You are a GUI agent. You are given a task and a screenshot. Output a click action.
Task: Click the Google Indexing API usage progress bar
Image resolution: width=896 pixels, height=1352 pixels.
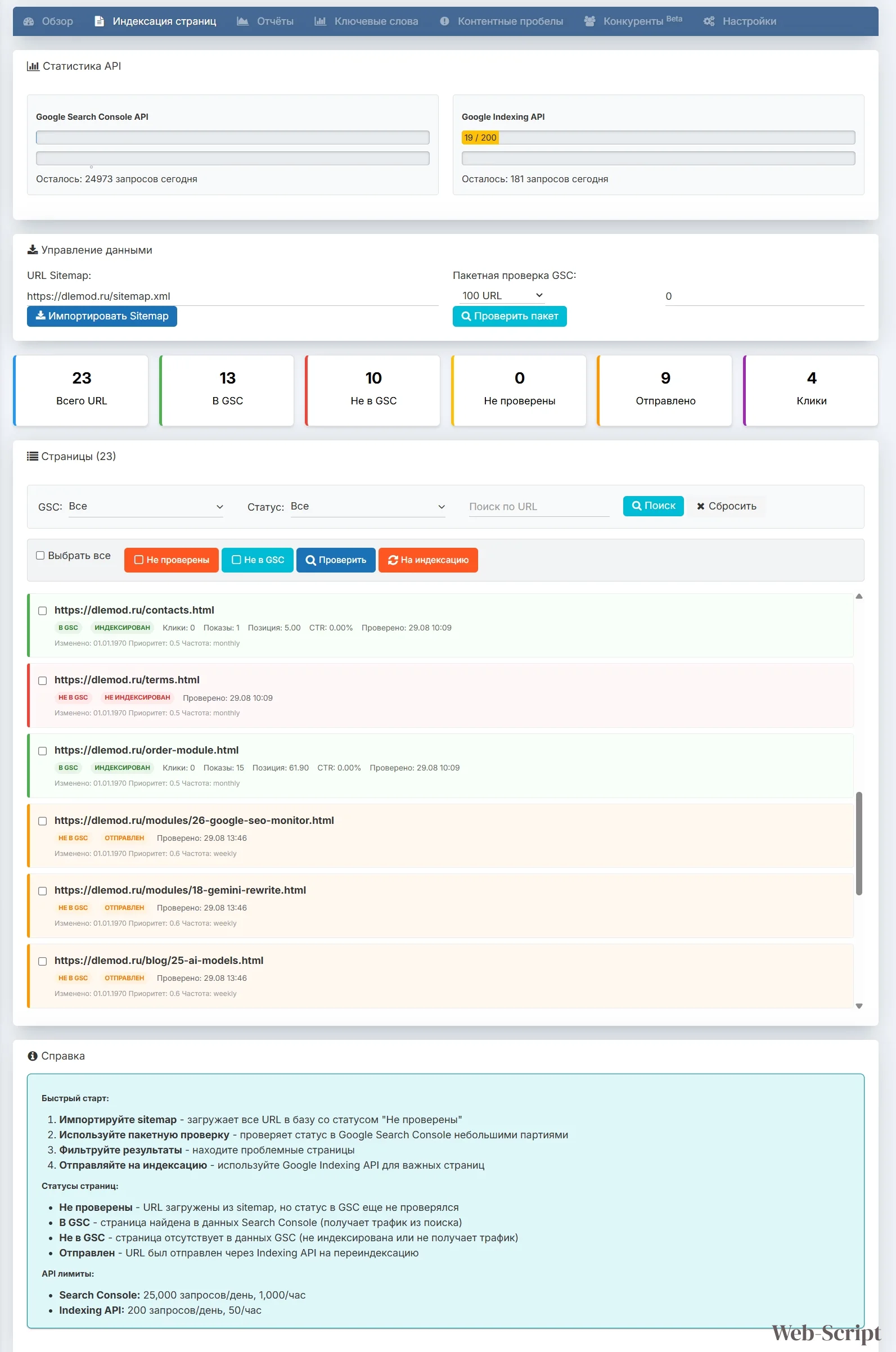coord(658,138)
